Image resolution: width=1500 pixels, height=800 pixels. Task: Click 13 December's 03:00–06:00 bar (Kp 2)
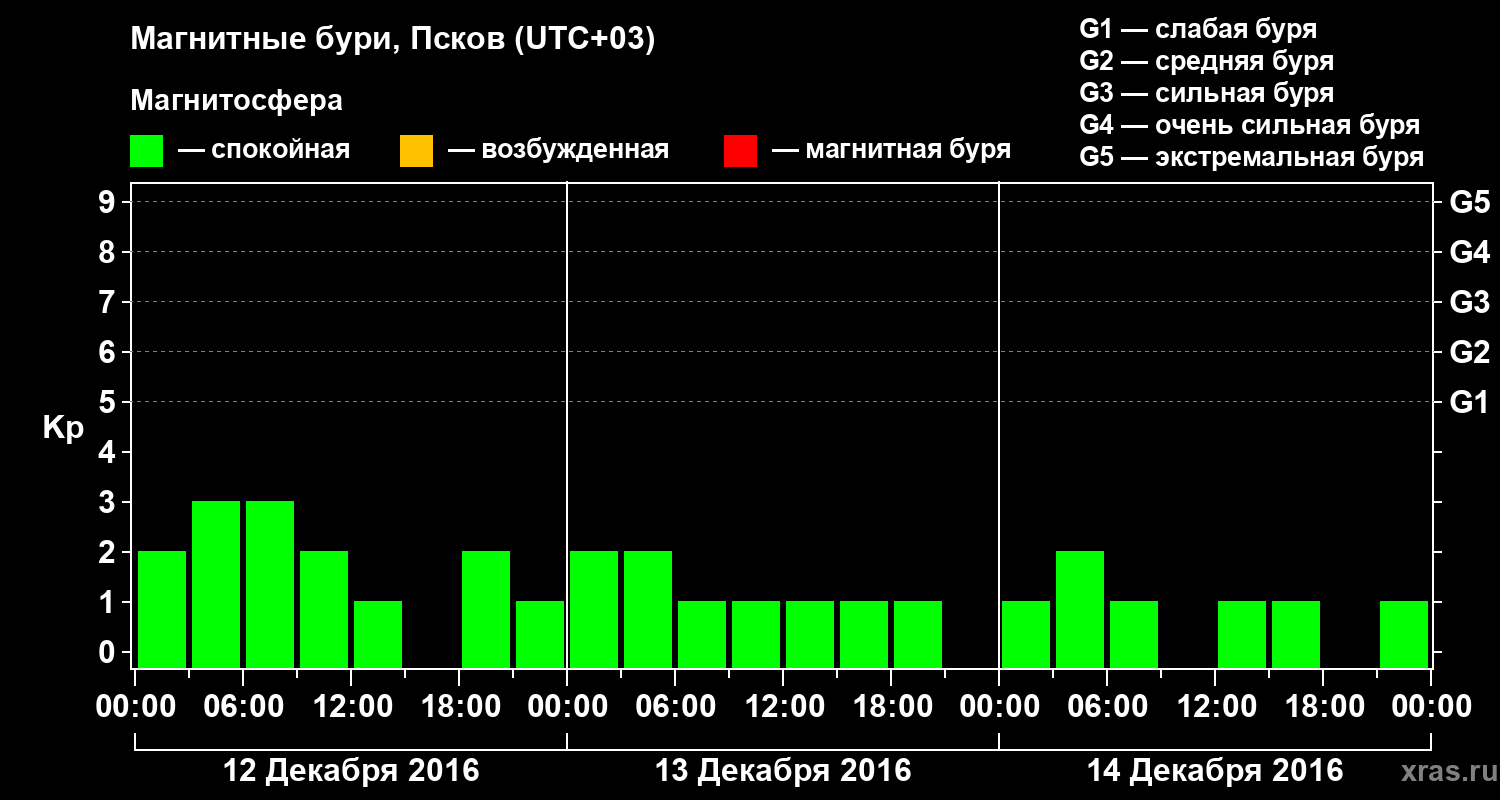pos(648,609)
